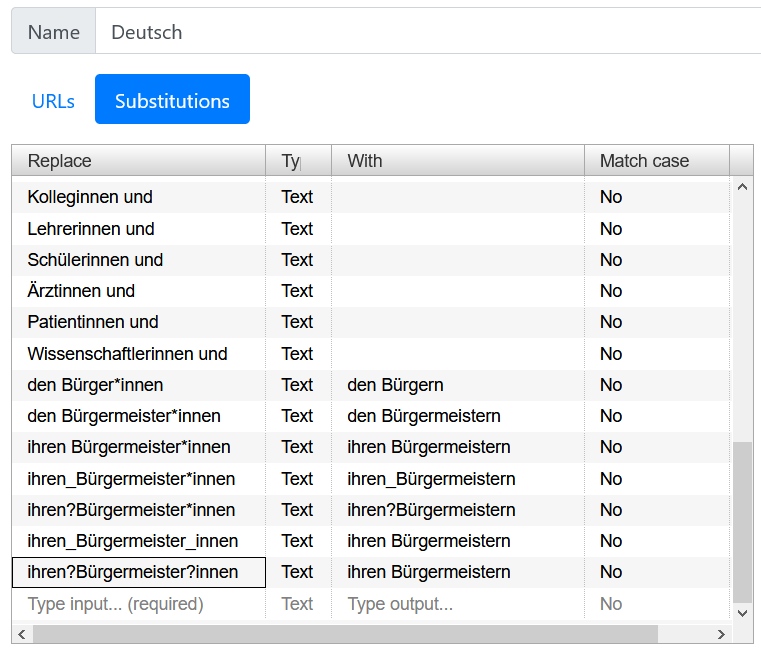761x652 pixels.
Task: Click the horizontal scrollbar right arrow
Action: 720,634
